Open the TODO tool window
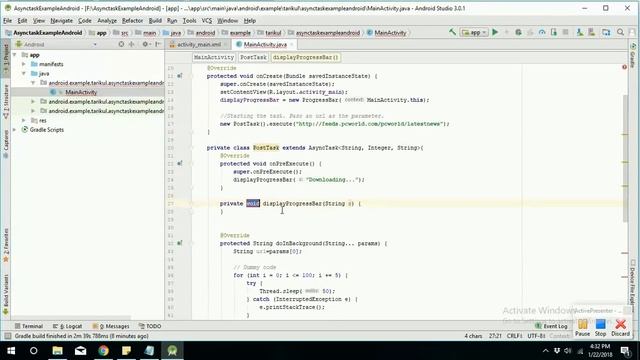Image resolution: width=640 pixels, height=360 pixels. [x=150, y=326]
